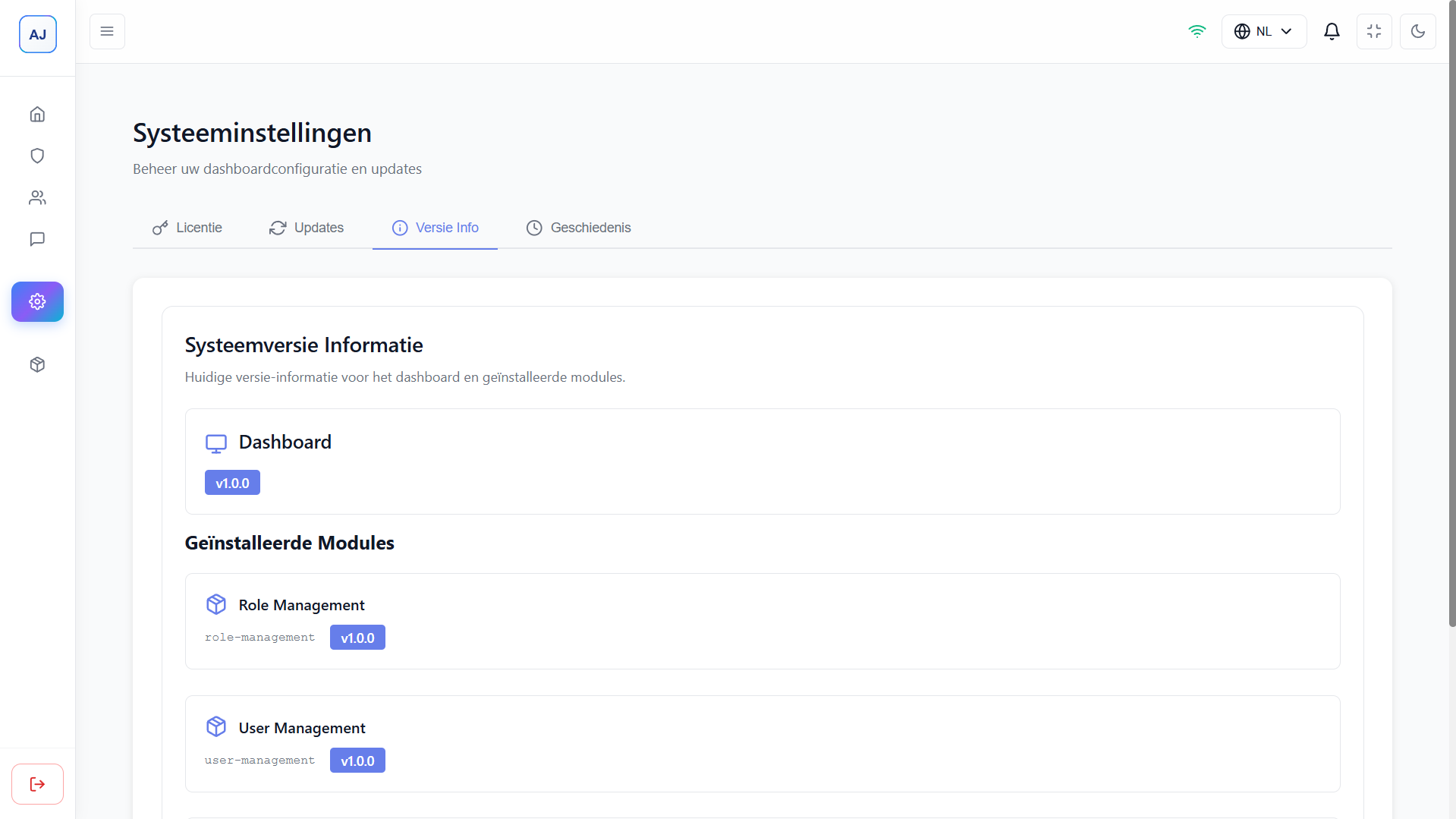The width and height of the screenshot is (1456, 819).
Task: Switch to the Licentie tab
Action: 187,228
